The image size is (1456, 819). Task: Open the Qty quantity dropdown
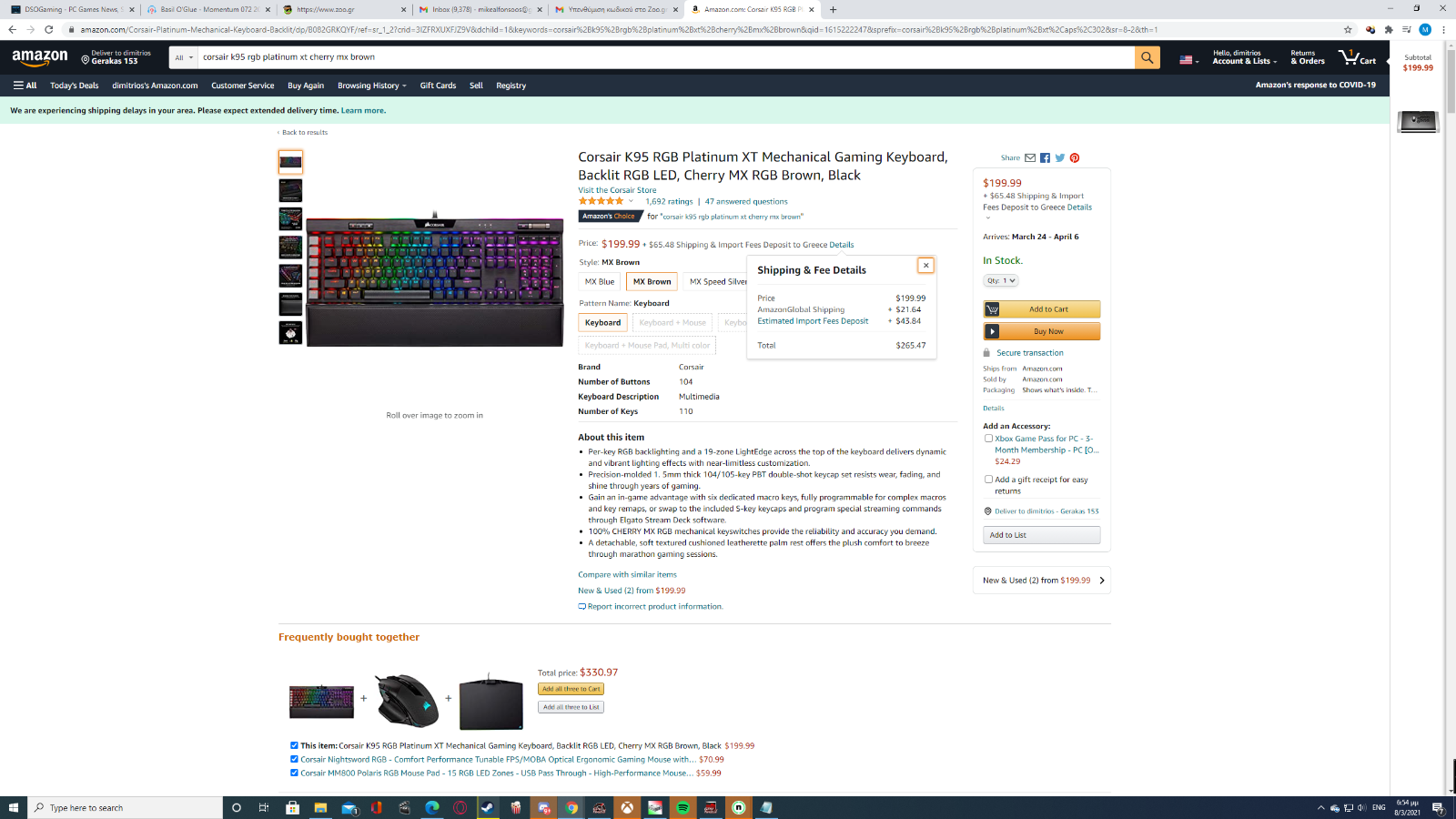1001,280
